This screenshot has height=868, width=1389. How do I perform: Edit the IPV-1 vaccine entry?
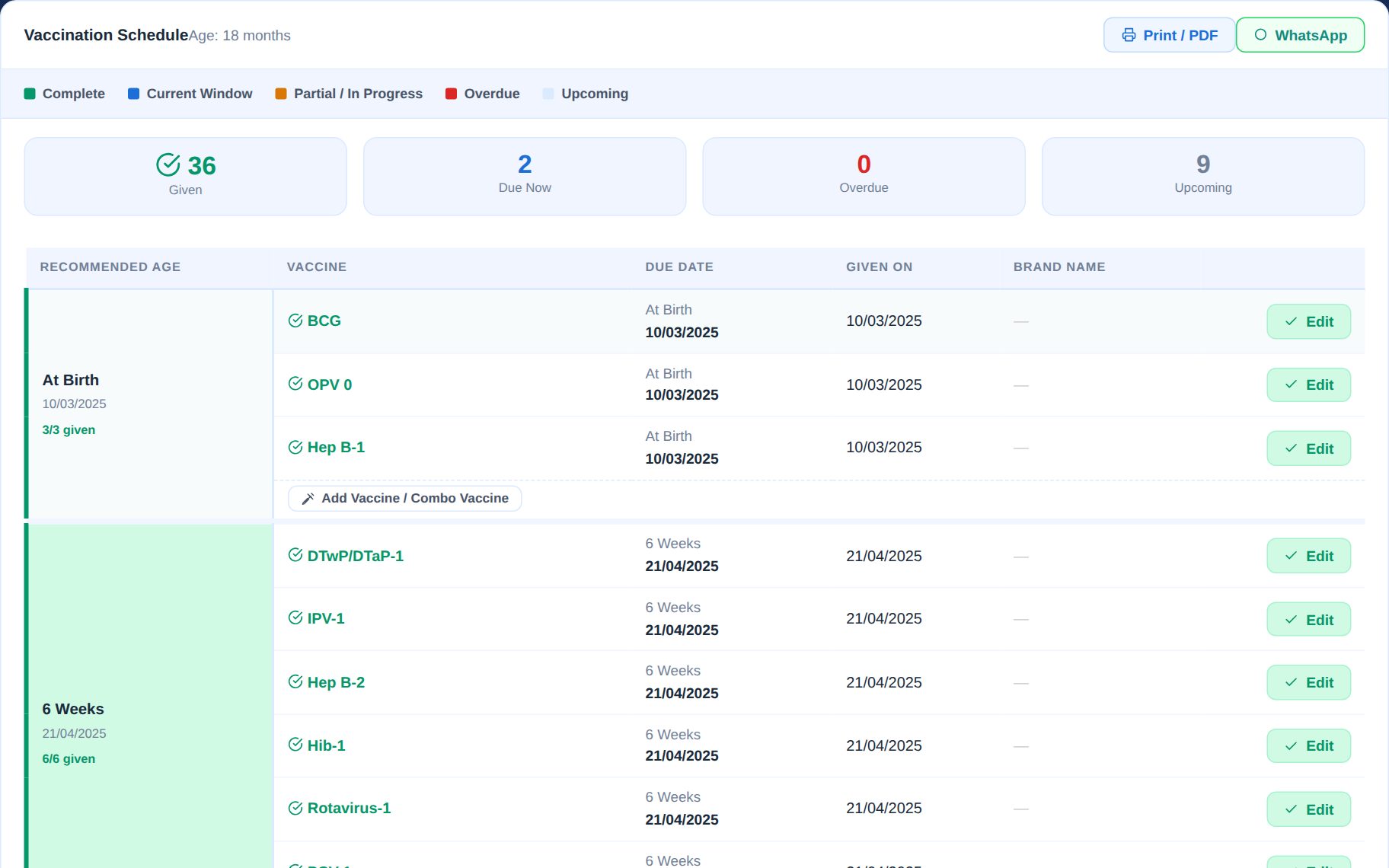[x=1308, y=620]
